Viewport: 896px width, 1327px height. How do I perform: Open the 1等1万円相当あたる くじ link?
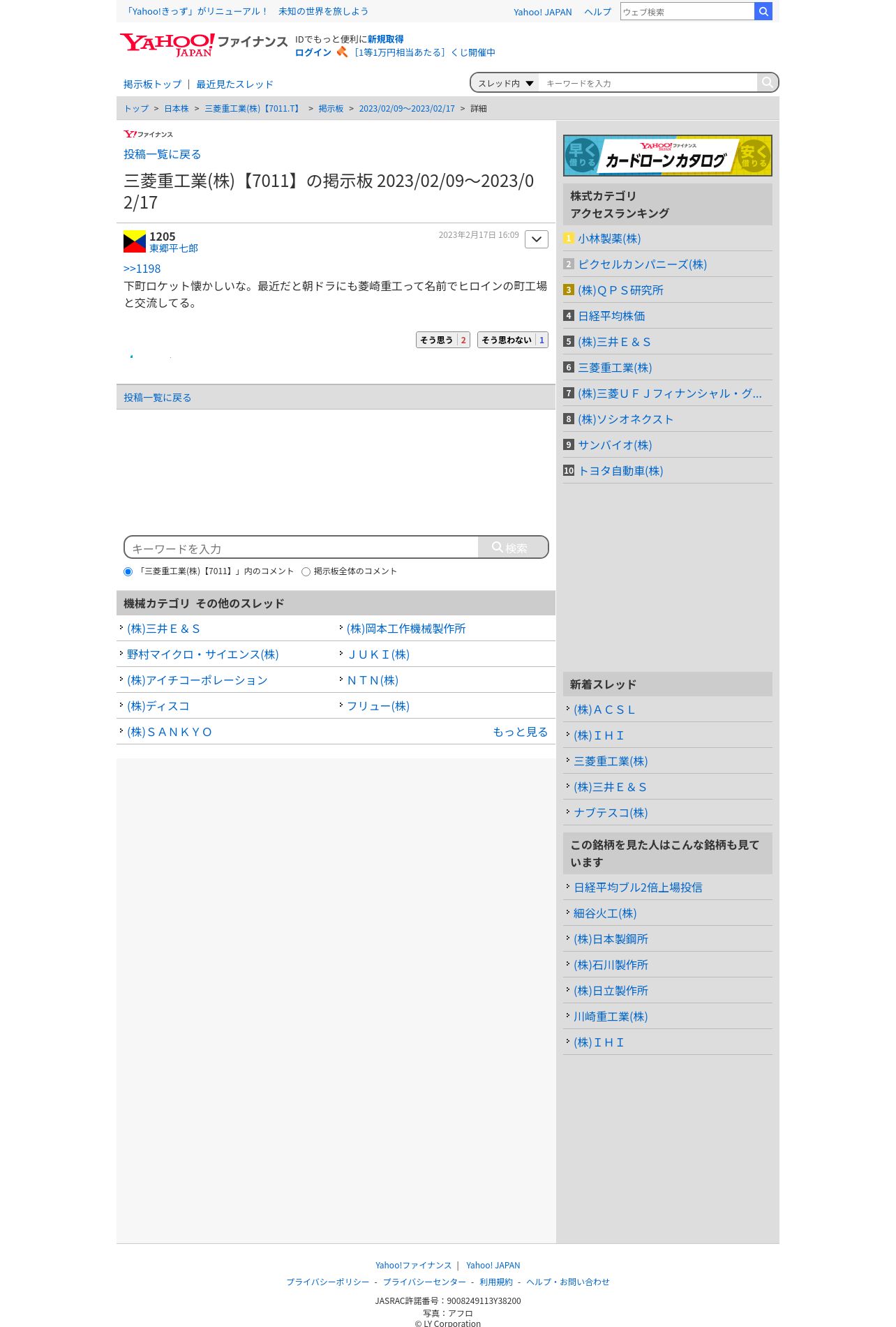pos(424,52)
